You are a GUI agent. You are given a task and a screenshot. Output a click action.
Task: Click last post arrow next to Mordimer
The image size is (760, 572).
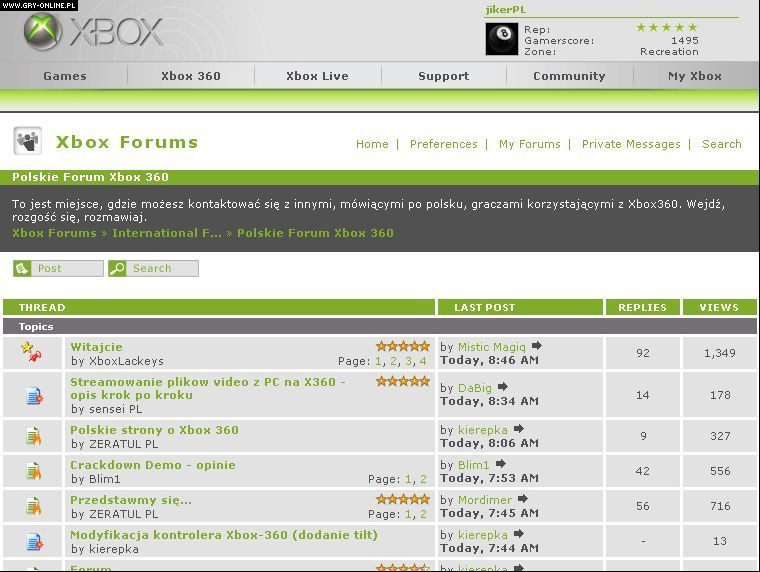(523, 499)
